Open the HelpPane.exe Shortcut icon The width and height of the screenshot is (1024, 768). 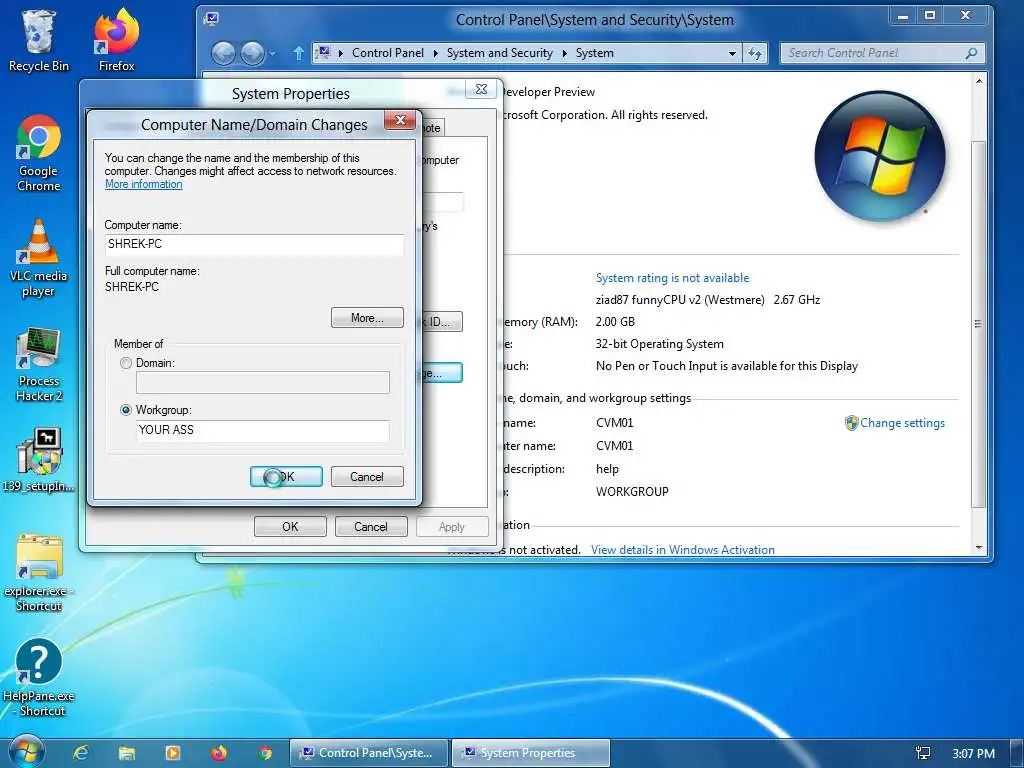tap(39, 677)
